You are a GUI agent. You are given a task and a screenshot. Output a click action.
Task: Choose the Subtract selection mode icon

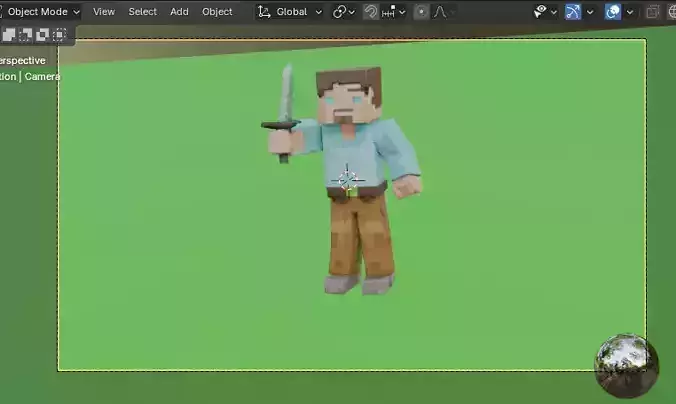point(25,34)
